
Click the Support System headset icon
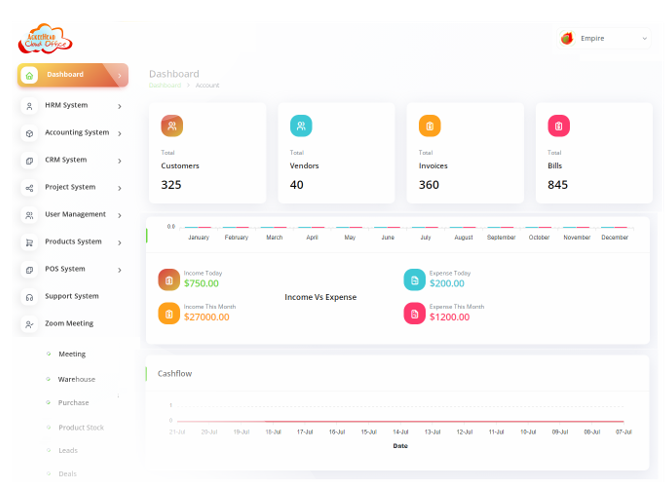click(29, 297)
